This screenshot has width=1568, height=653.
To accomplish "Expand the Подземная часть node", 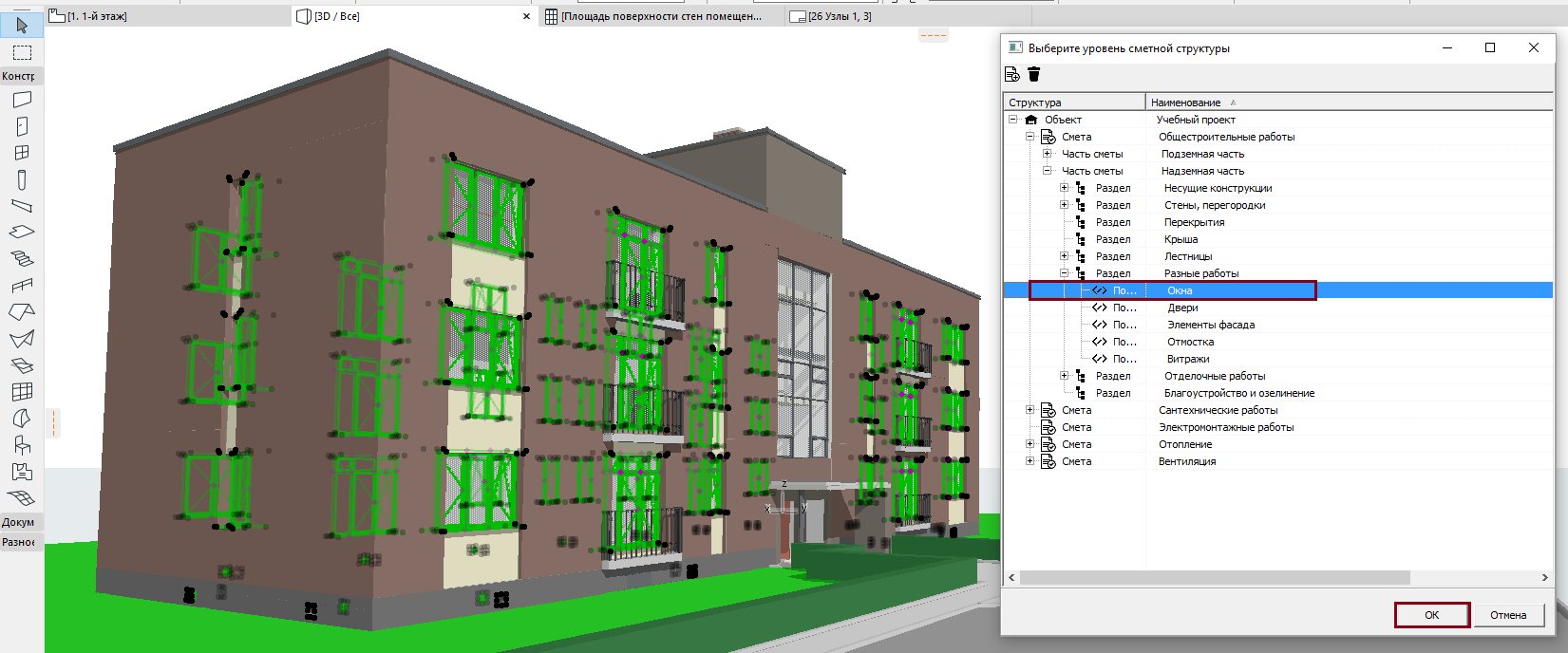I will click(1047, 154).
